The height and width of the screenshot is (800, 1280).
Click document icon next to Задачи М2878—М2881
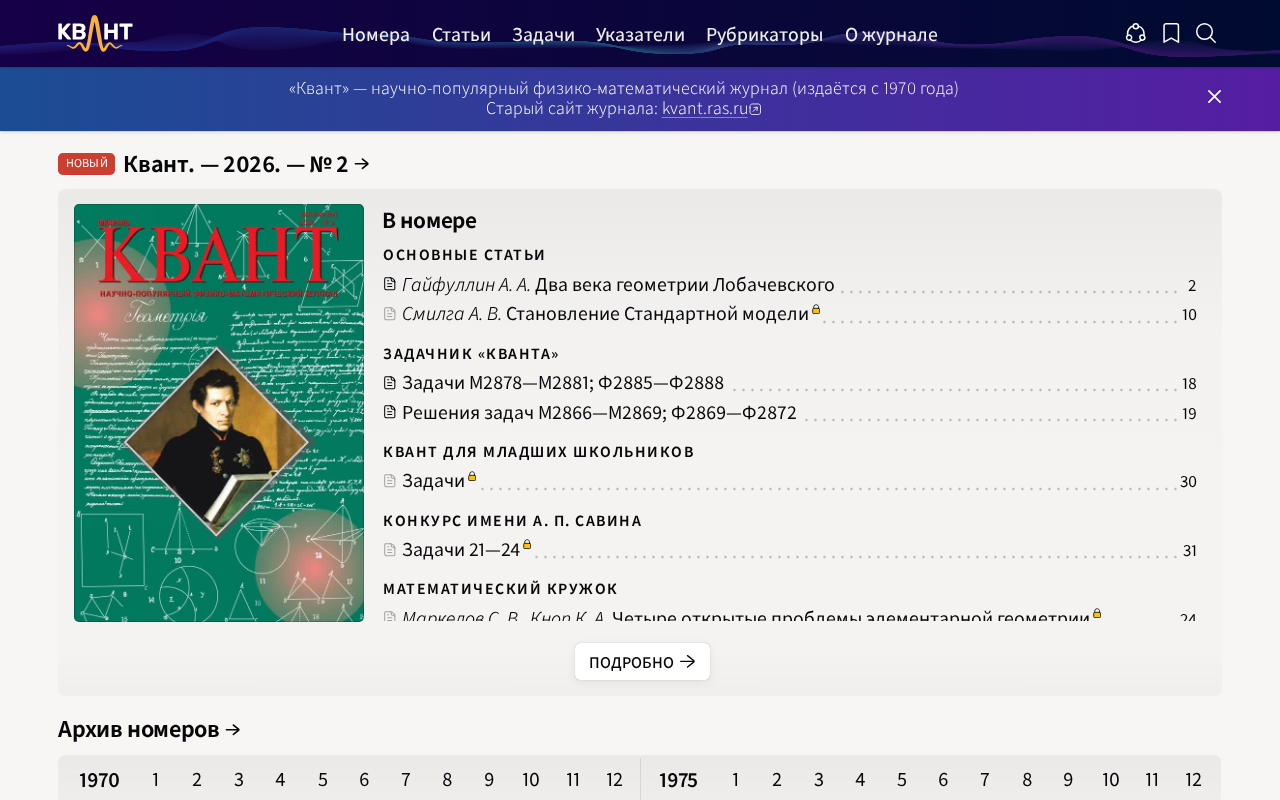[x=390, y=383]
